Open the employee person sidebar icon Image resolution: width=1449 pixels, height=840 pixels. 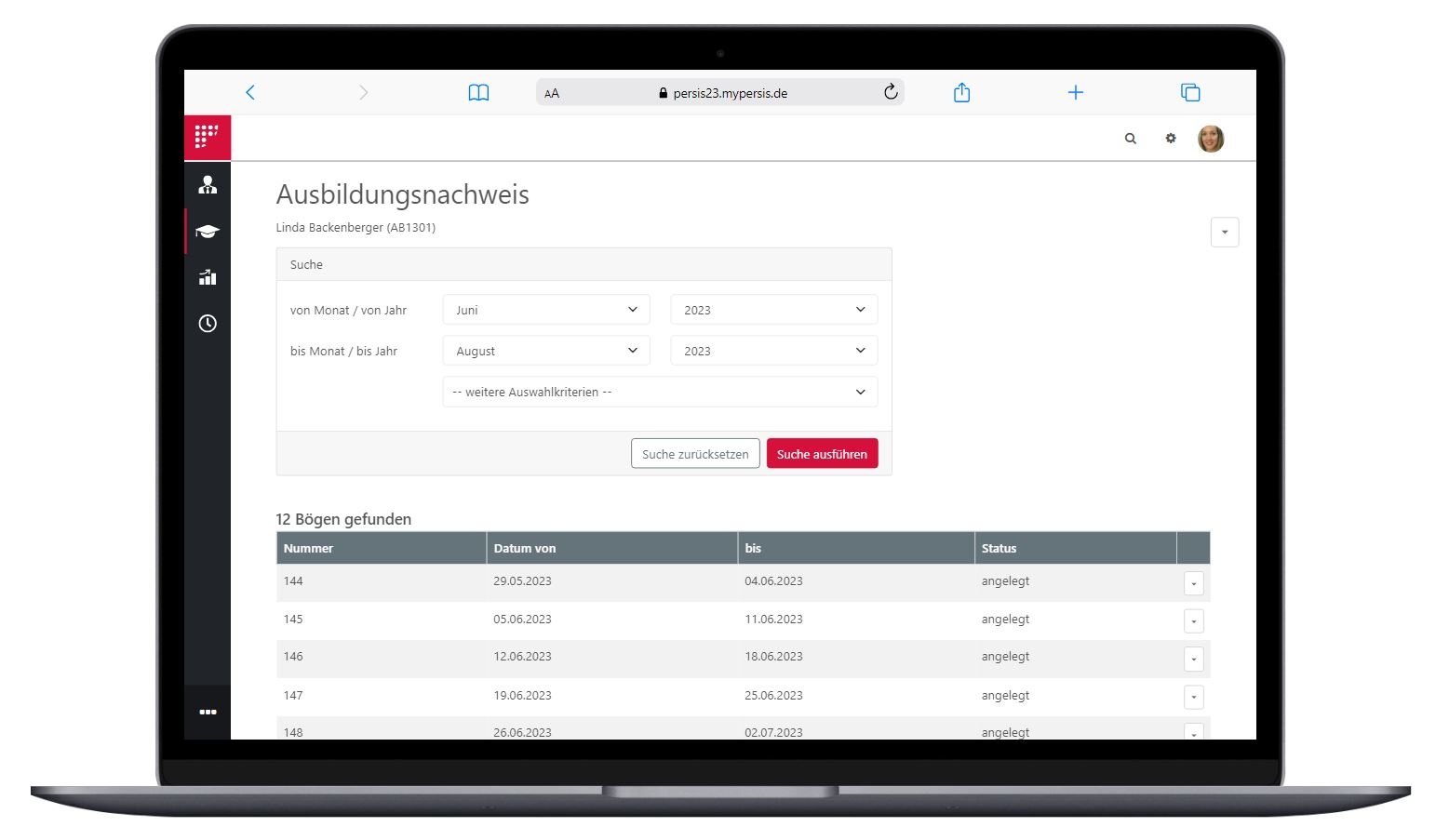[208, 185]
